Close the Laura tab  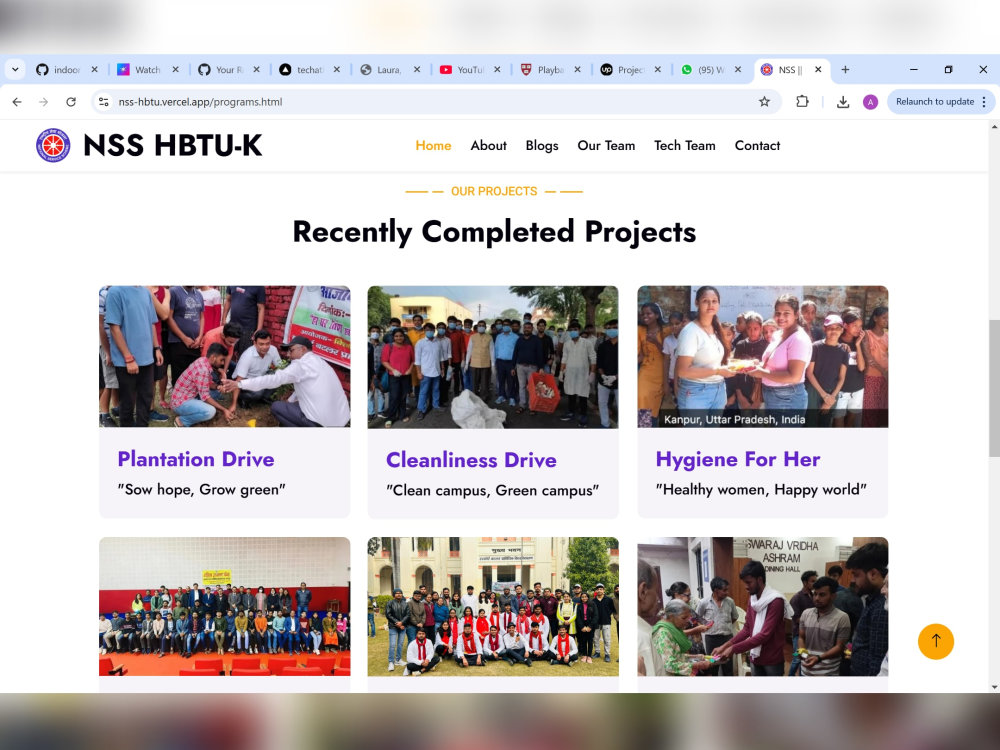[x=417, y=70]
